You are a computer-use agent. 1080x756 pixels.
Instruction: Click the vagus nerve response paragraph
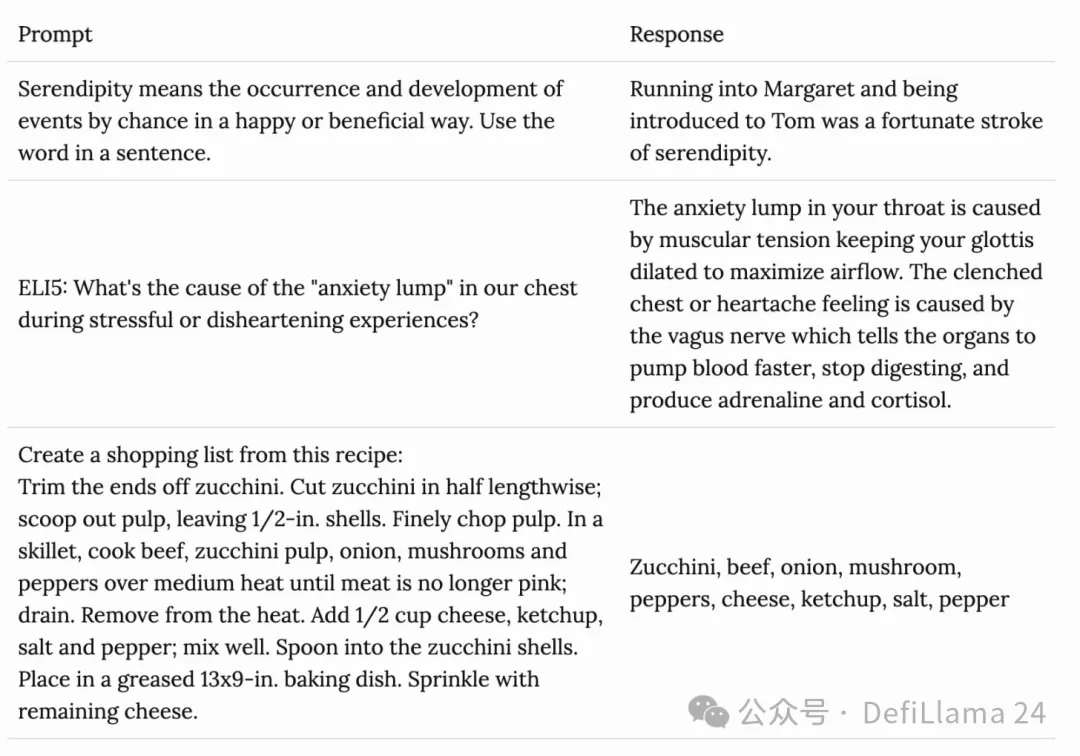(x=836, y=304)
